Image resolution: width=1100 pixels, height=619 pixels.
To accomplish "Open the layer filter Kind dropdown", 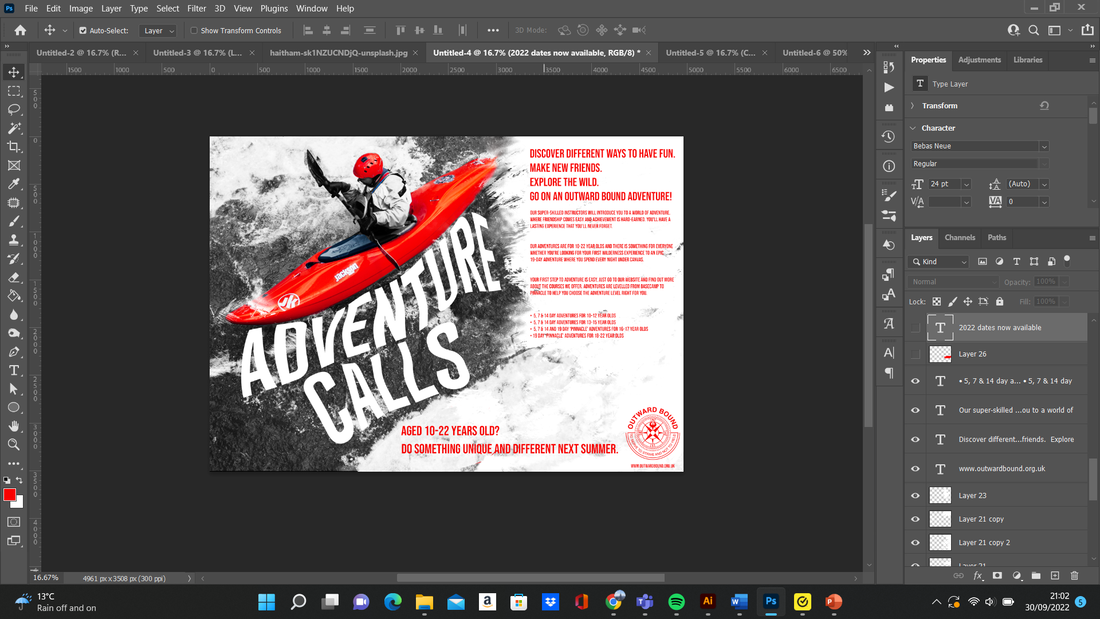I will (x=939, y=262).
